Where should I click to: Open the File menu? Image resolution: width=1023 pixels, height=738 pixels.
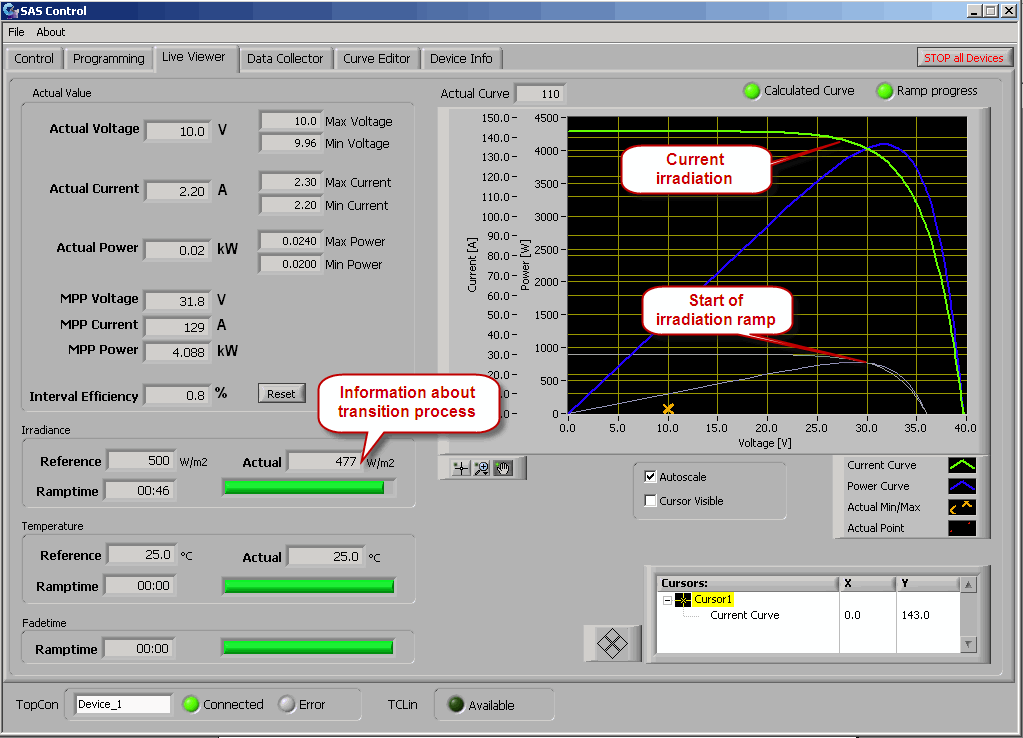tap(16, 32)
